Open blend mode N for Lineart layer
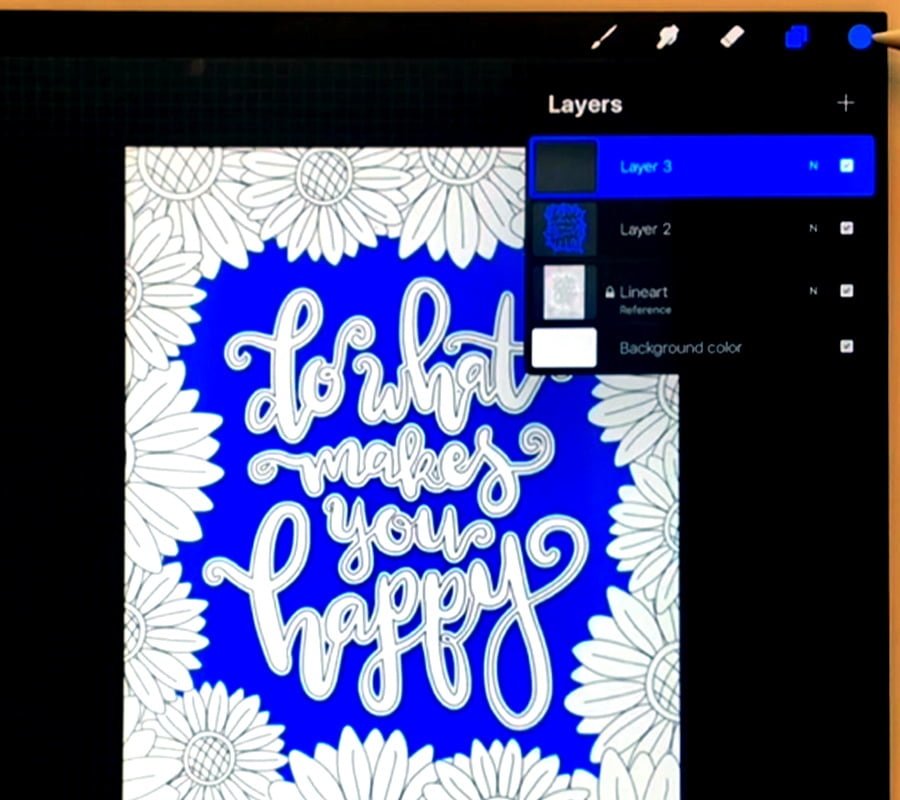This screenshot has width=900, height=800. [813, 291]
